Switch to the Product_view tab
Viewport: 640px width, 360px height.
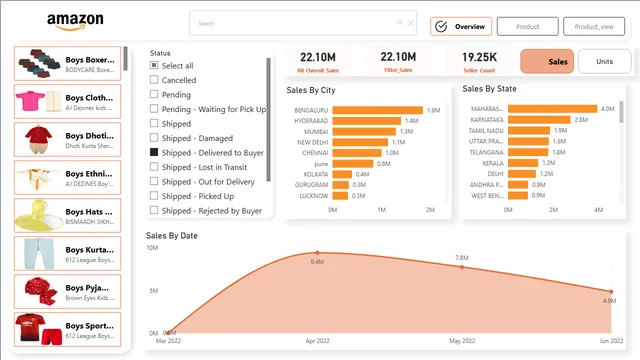tap(594, 27)
